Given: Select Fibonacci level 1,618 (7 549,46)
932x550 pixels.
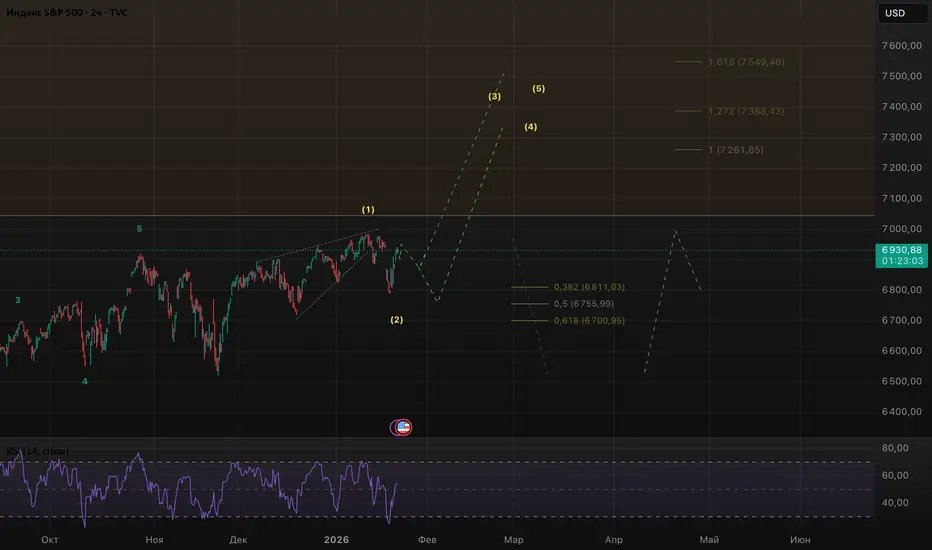Looking at the screenshot, I should 746,62.
